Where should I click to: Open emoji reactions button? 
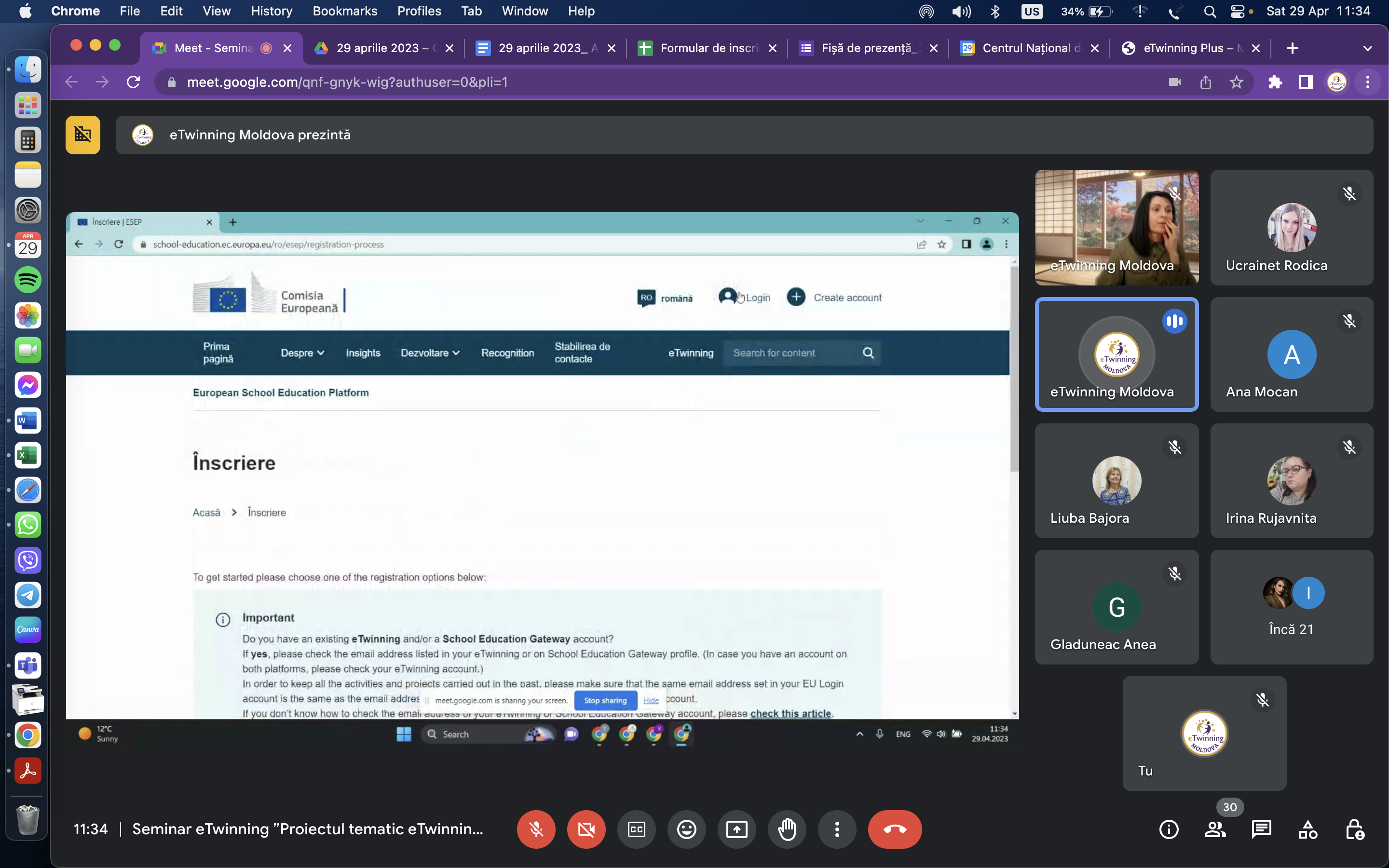(x=686, y=829)
